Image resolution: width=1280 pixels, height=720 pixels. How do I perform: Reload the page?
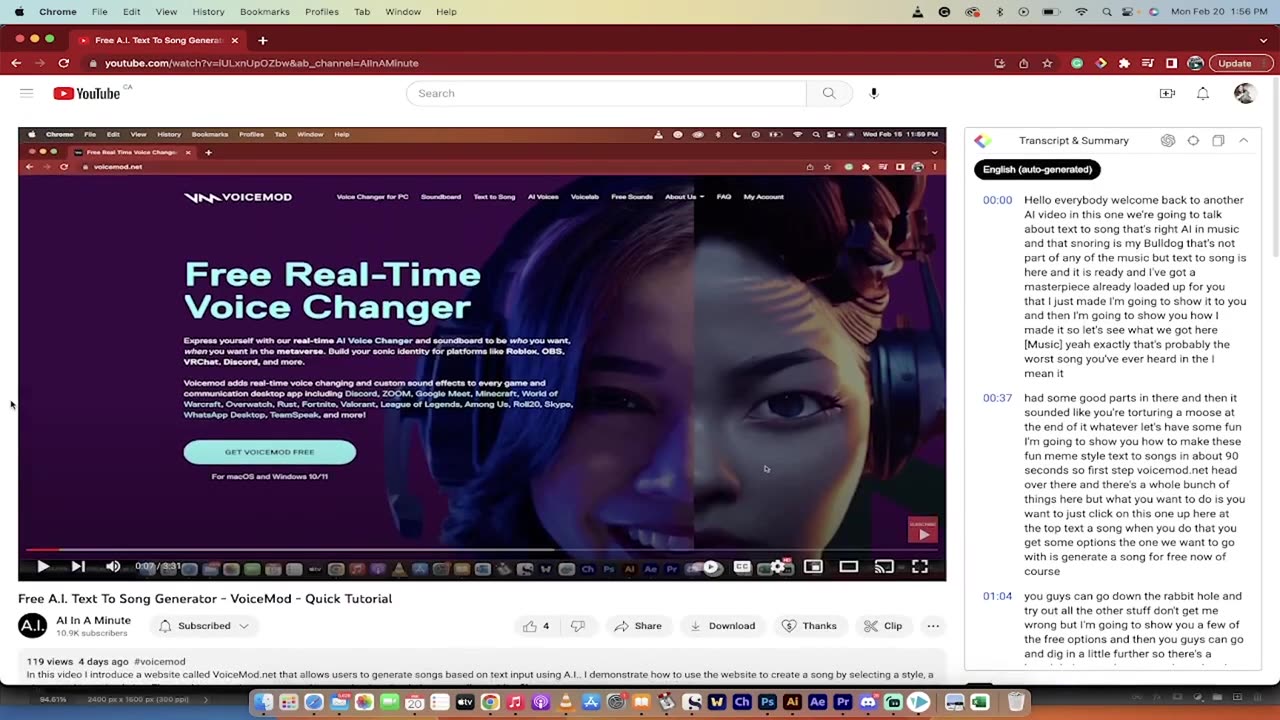point(63,63)
